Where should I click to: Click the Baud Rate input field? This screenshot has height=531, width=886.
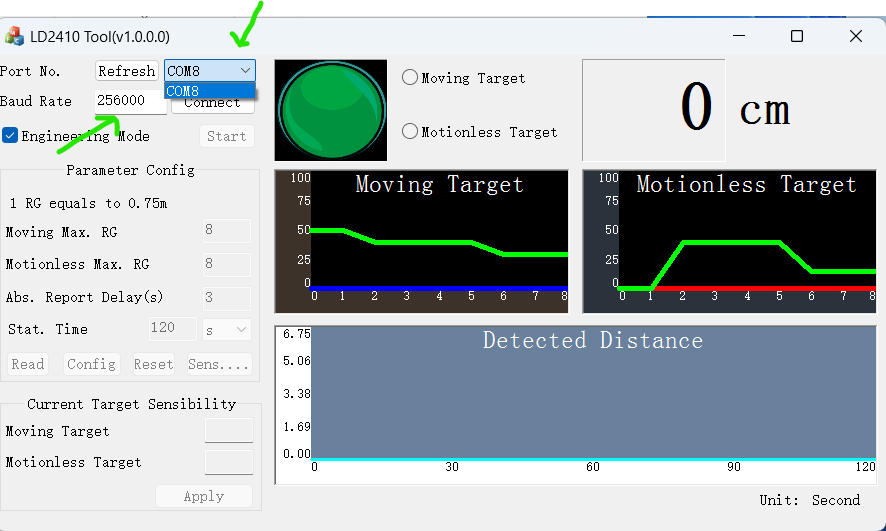pos(131,102)
